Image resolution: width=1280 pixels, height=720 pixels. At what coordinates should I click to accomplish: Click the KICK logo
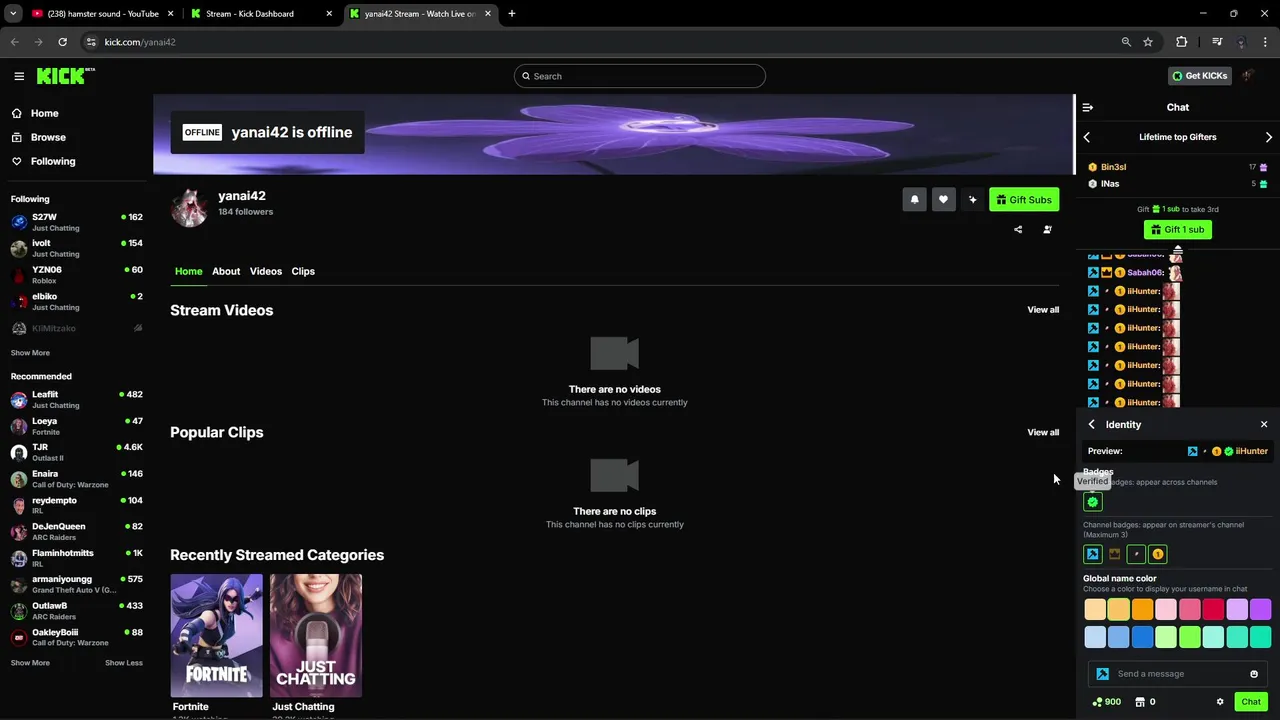pos(65,76)
